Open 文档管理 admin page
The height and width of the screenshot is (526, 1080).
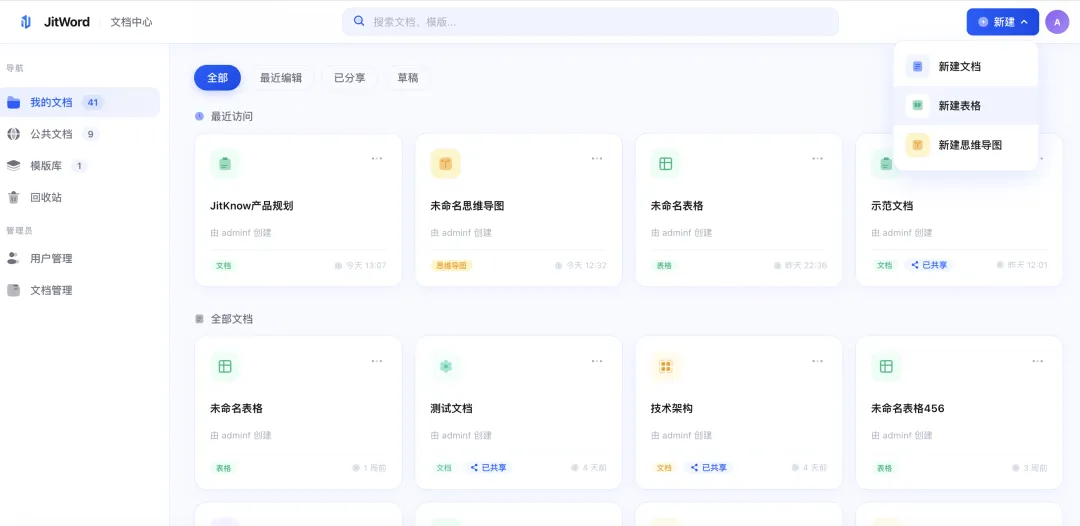click(80, 291)
